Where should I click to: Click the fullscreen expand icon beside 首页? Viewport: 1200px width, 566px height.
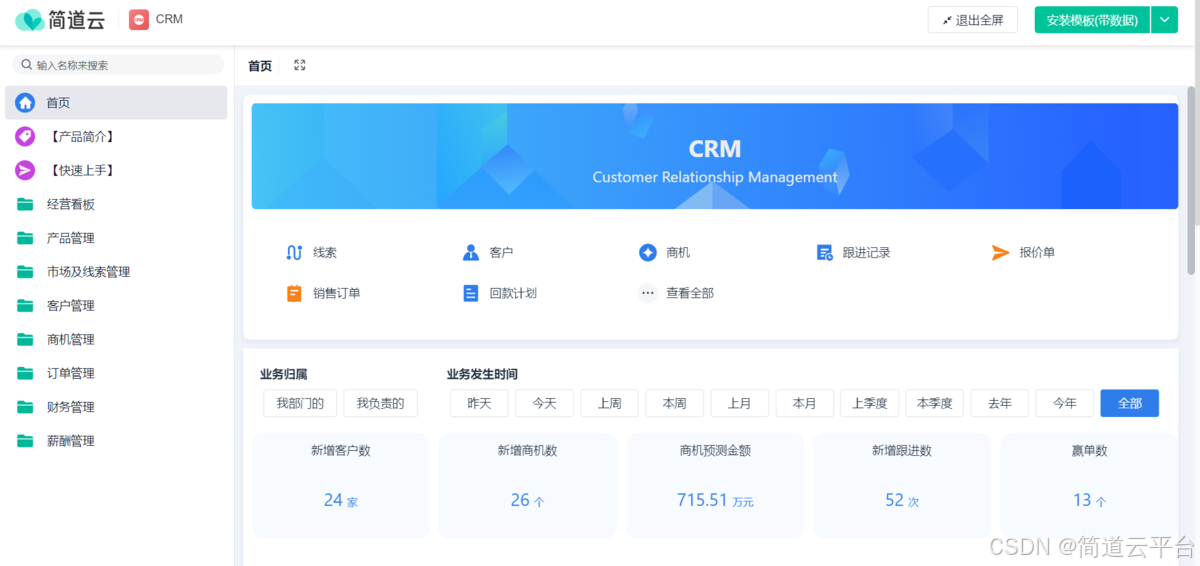300,65
